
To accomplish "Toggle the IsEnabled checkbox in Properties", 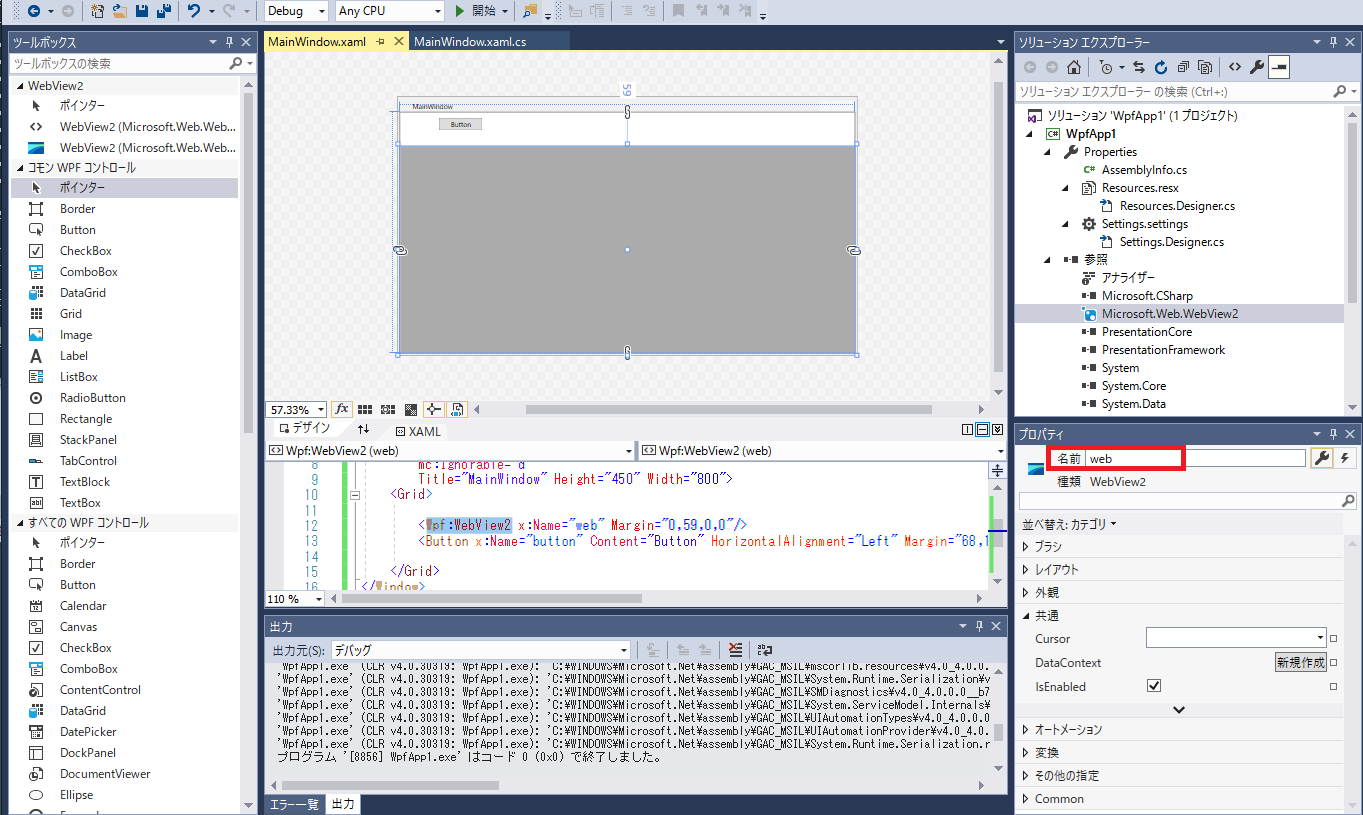I will point(1153,685).
